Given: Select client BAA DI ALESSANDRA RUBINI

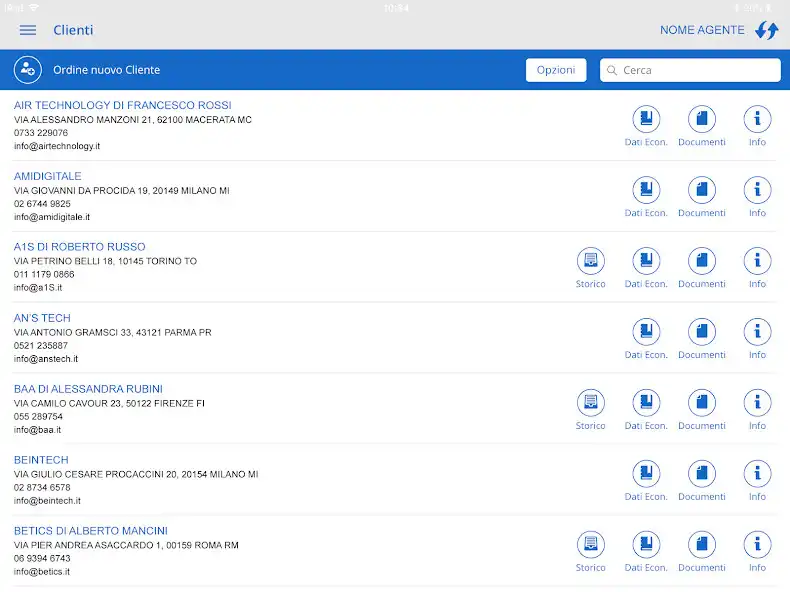Looking at the screenshot, I should (88, 389).
